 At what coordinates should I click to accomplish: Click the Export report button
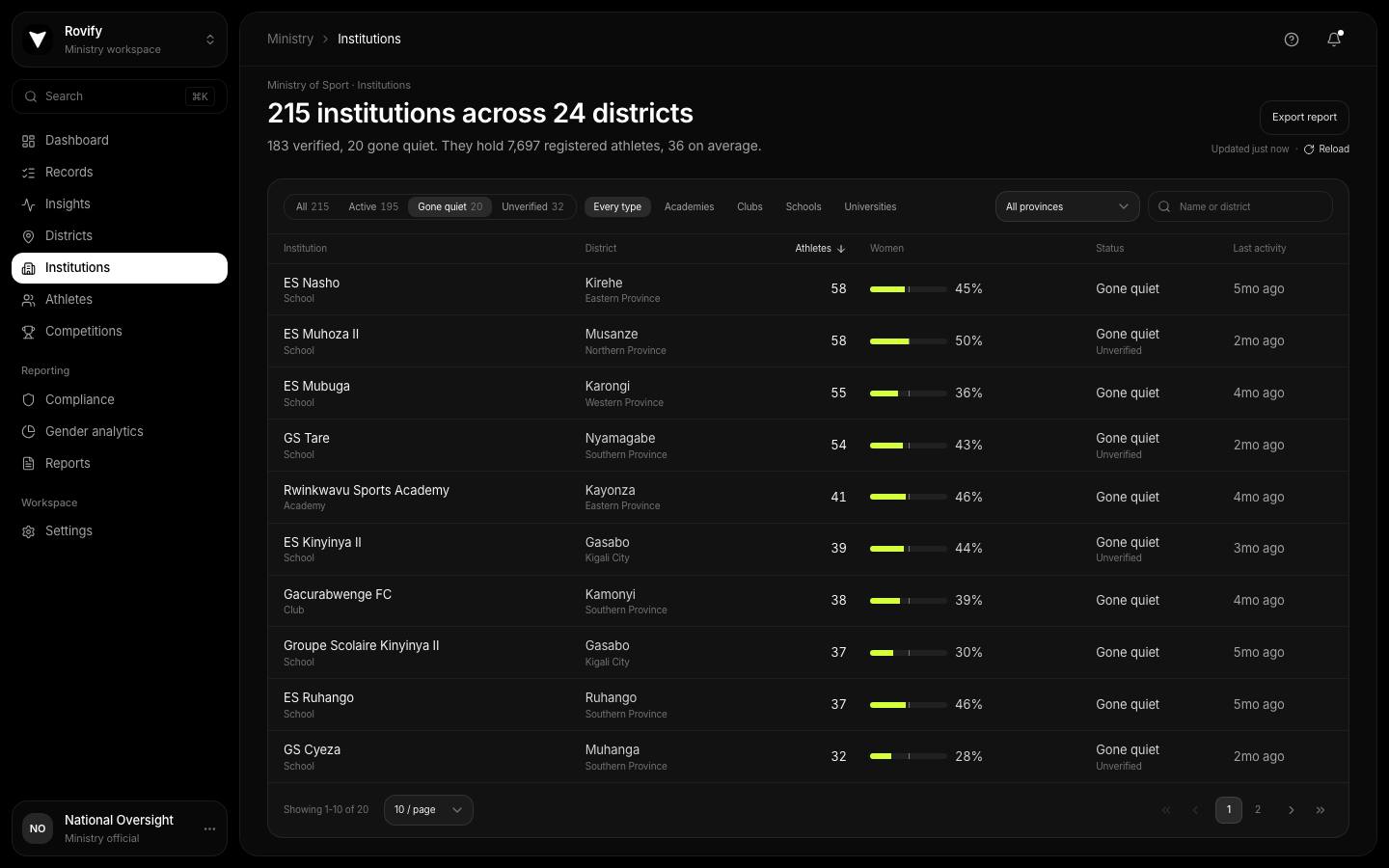click(1304, 118)
